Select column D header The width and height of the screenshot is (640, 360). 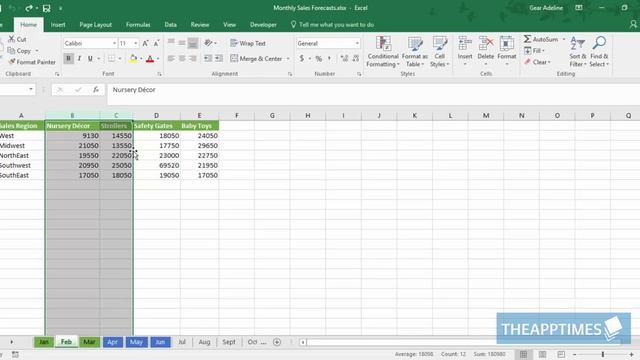tap(156, 116)
